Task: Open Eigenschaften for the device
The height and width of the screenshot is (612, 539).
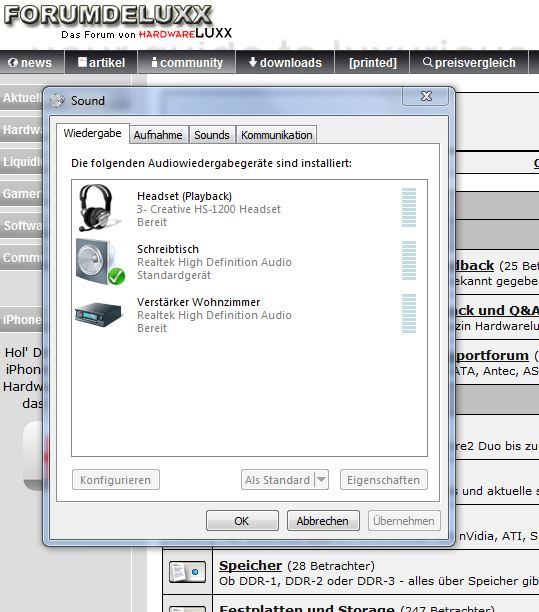Action: pos(384,480)
